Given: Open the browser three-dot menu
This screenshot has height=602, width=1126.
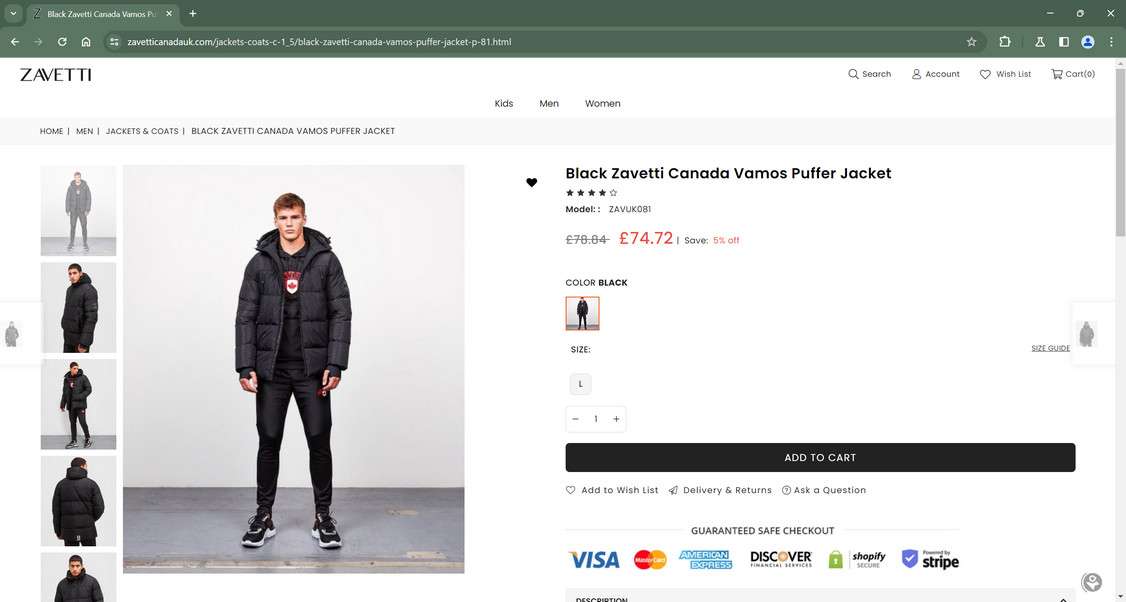Looking at the screenshot, I should tap(1111, 42).
